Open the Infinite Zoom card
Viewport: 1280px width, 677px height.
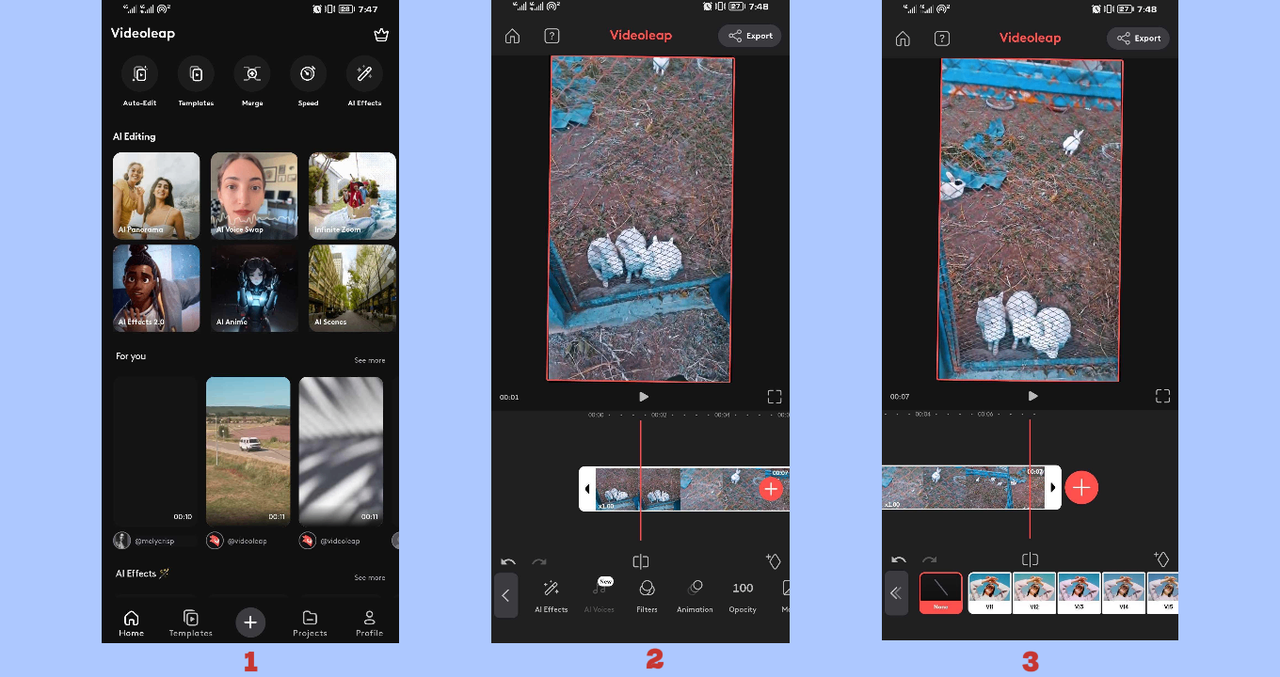[352, 196]
